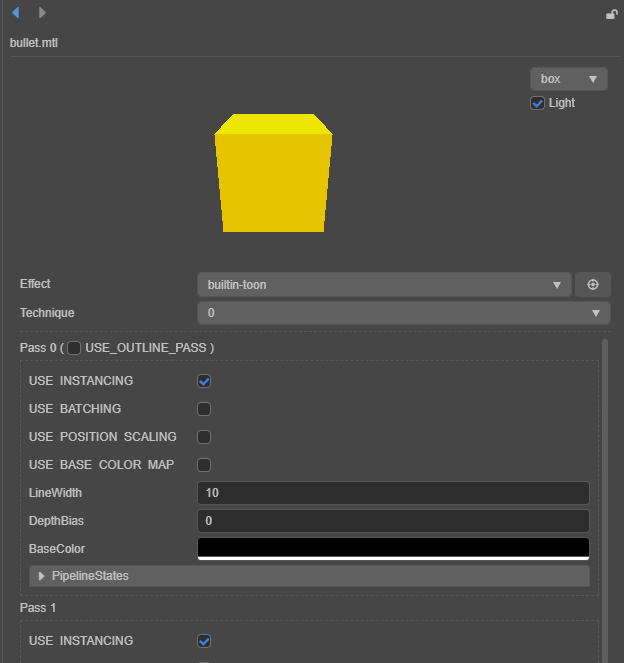Screen dimensions: 624x663
Task: Uncheck the Light checkbox
Action: pos(537,103)
